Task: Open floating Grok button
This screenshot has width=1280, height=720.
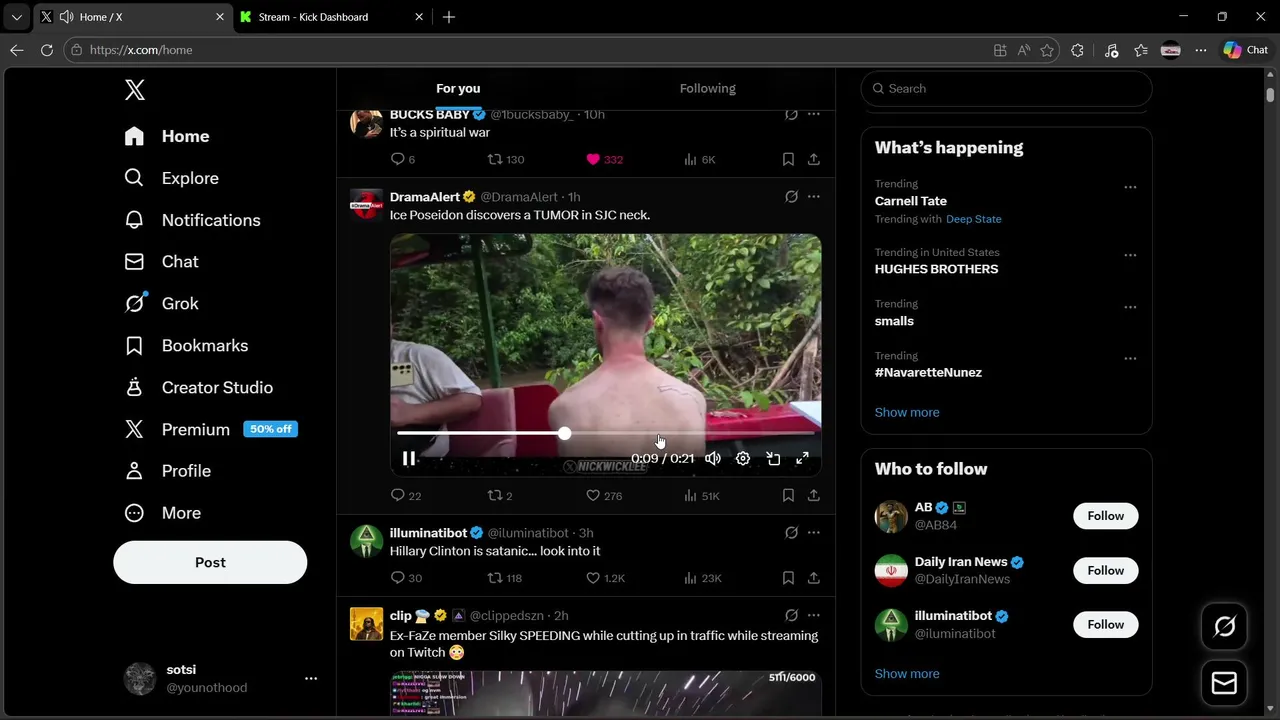Action: tap(1224, 627)
